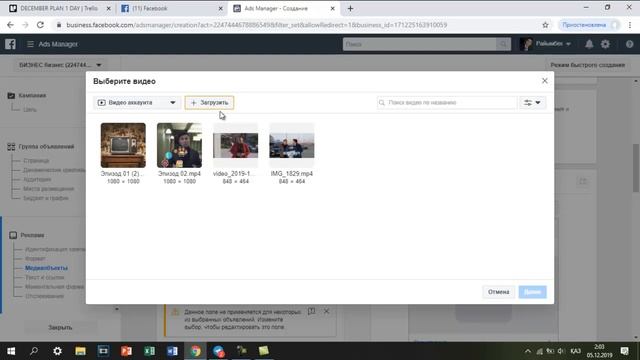Open a new browser tab

(350, 8)
